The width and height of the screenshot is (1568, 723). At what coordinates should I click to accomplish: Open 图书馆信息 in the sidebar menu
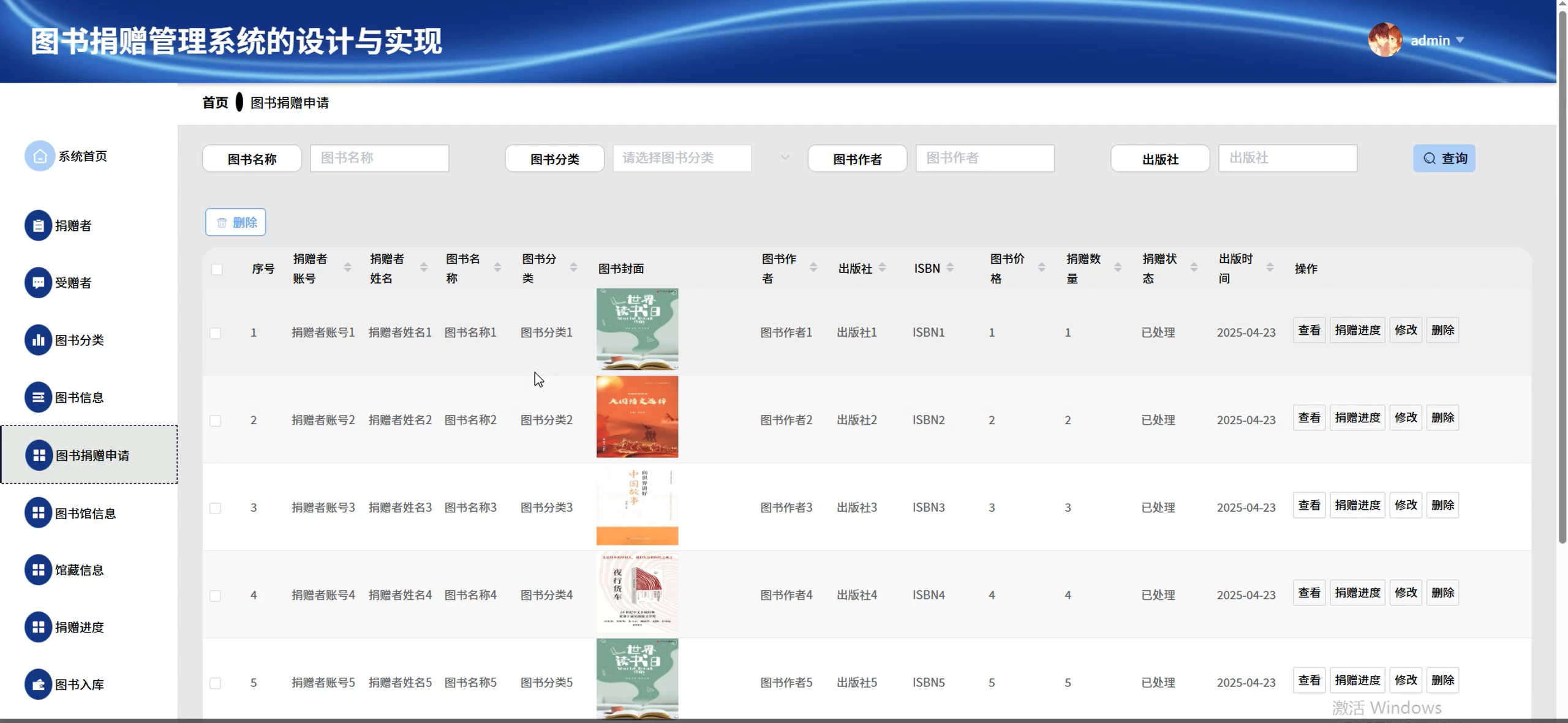pos(86,514)
